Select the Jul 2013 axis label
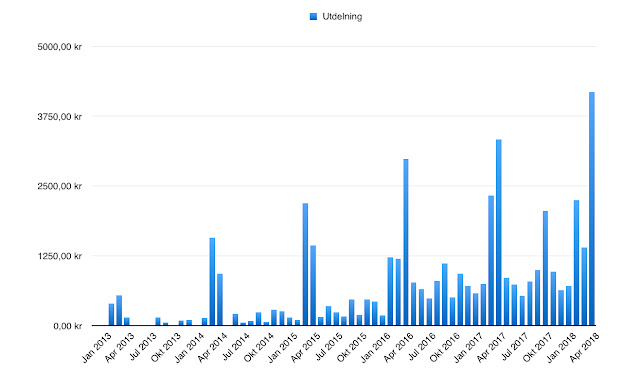The image size is (640, 392). click(x=143, y=347)
